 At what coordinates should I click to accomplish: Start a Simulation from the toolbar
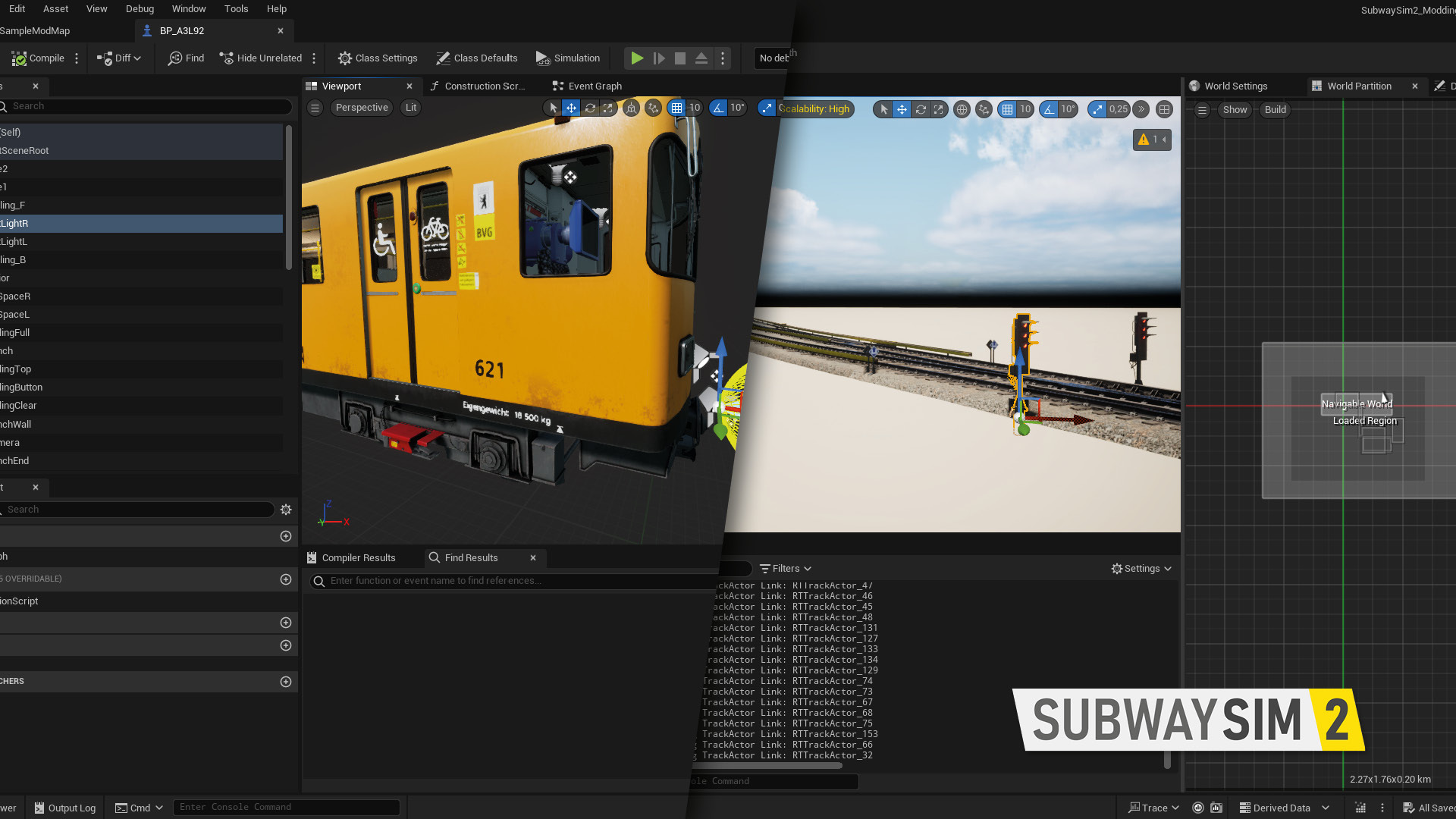(x=567, y=58)
